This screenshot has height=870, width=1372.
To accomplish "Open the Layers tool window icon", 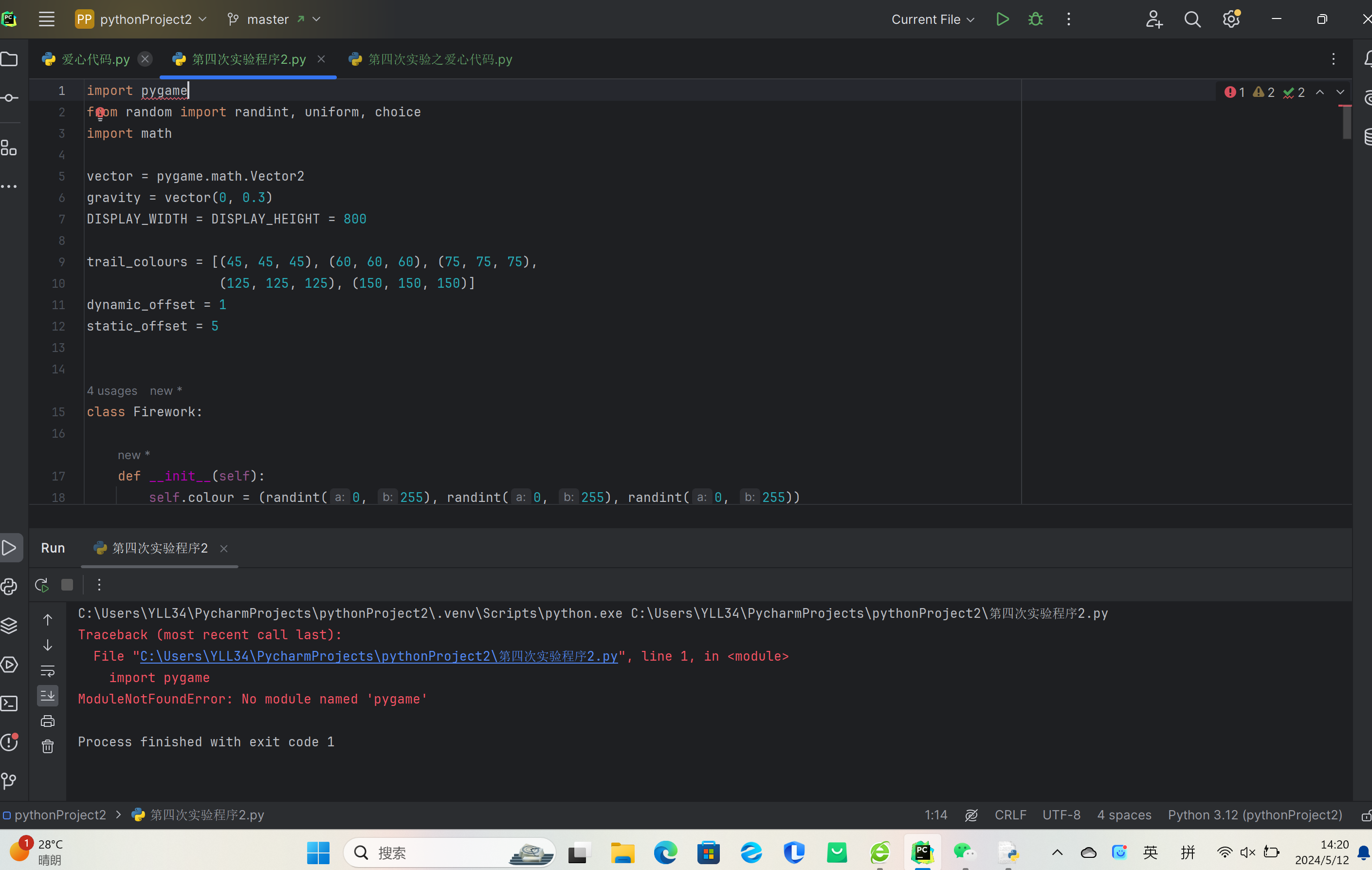I will tap(9, 626).
